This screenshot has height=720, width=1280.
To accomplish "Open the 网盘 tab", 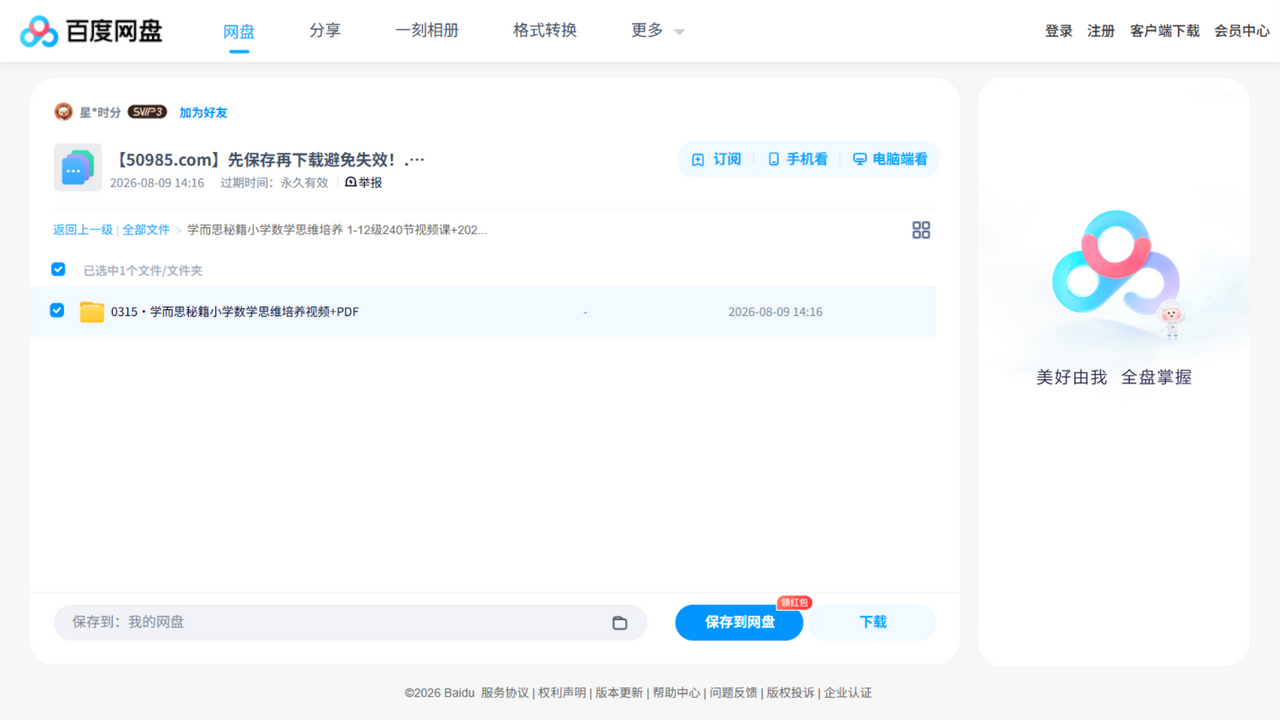I will [239, 31].
